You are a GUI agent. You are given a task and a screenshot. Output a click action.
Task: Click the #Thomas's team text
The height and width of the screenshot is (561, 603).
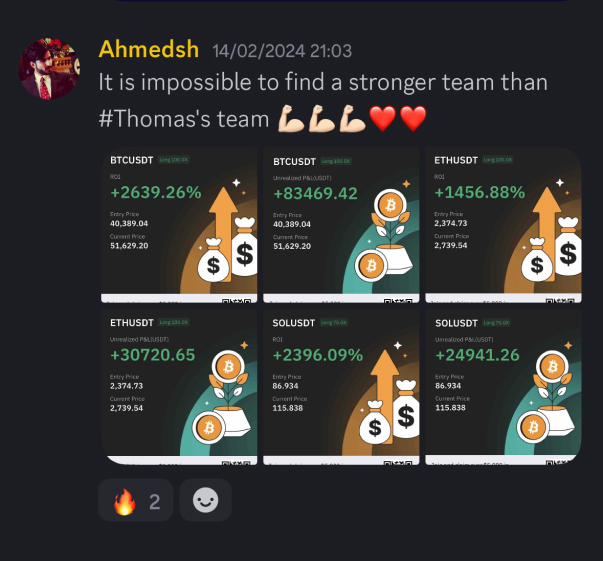[184, 118]
